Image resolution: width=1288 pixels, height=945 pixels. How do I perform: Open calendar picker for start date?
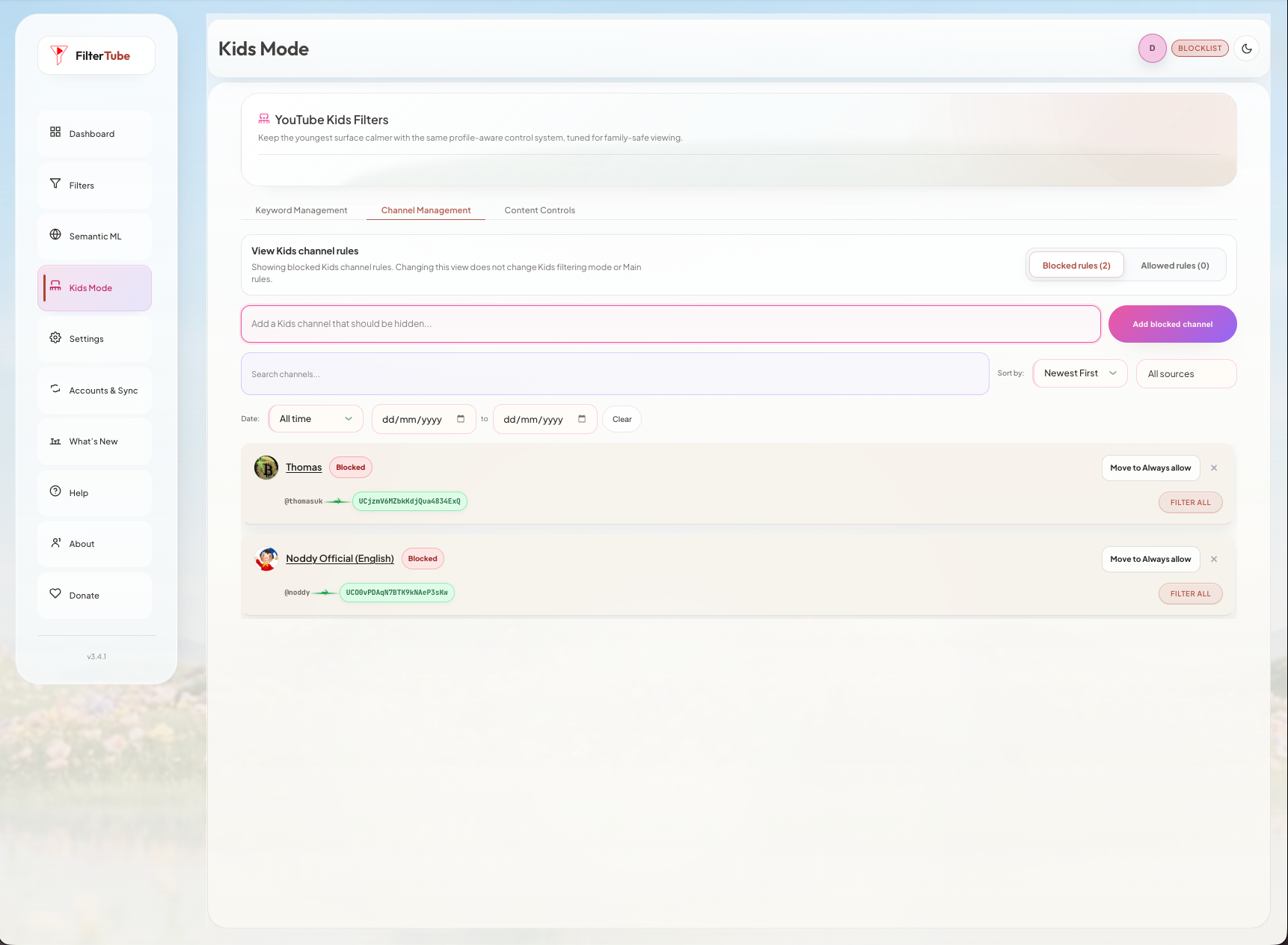click(x=461, y=419)
